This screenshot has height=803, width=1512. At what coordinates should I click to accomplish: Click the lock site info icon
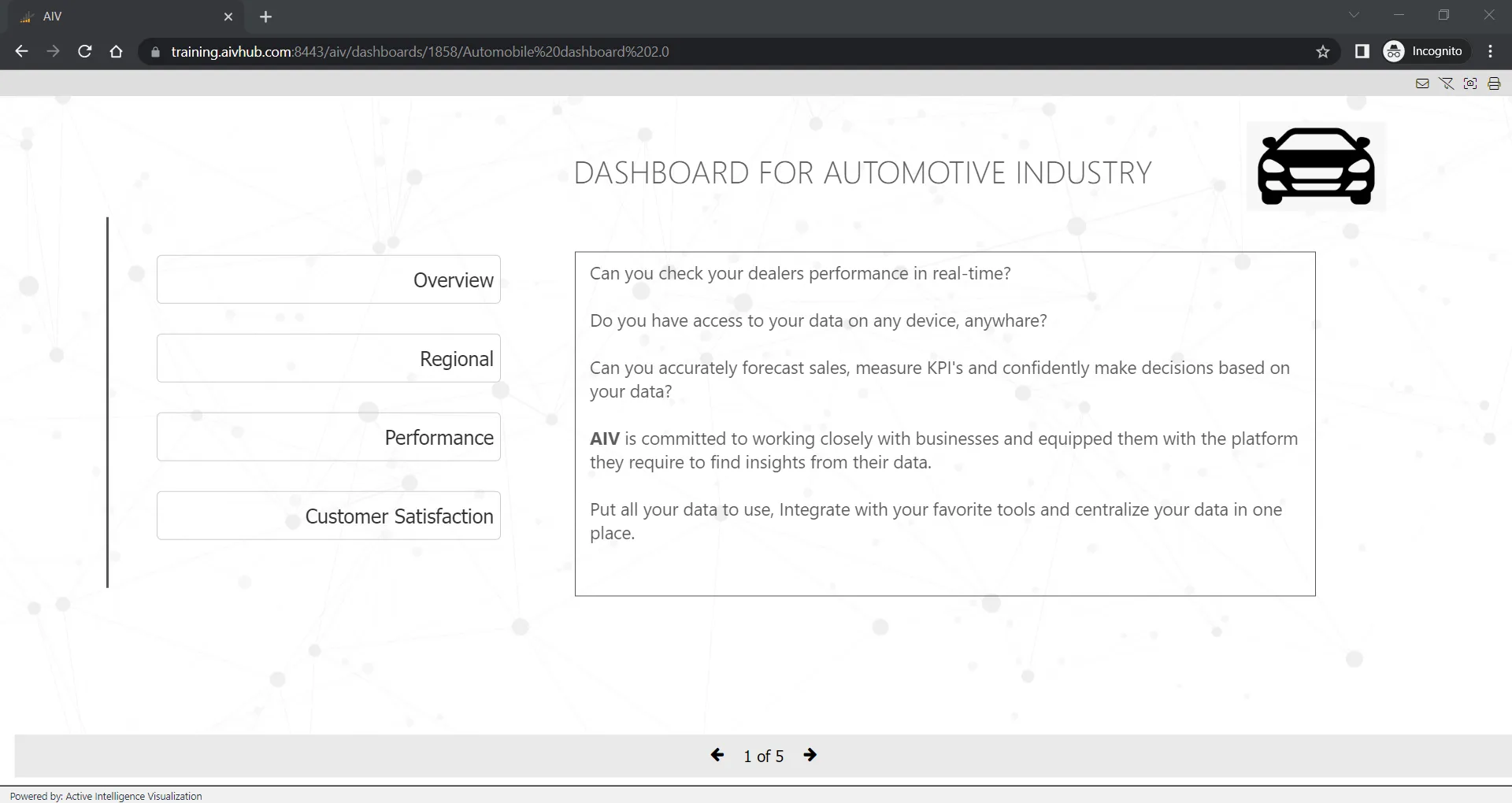tap(155, 52)
